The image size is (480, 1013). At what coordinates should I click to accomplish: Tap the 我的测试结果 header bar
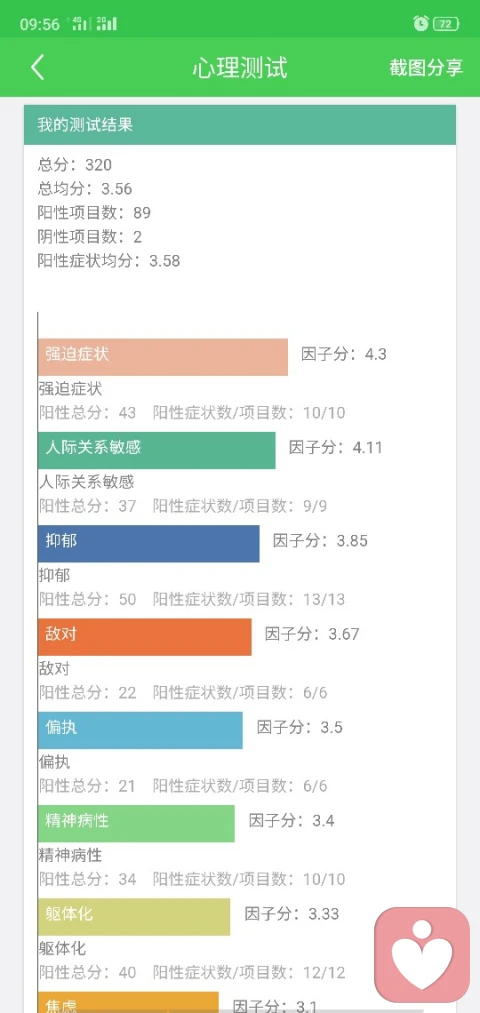240,125
